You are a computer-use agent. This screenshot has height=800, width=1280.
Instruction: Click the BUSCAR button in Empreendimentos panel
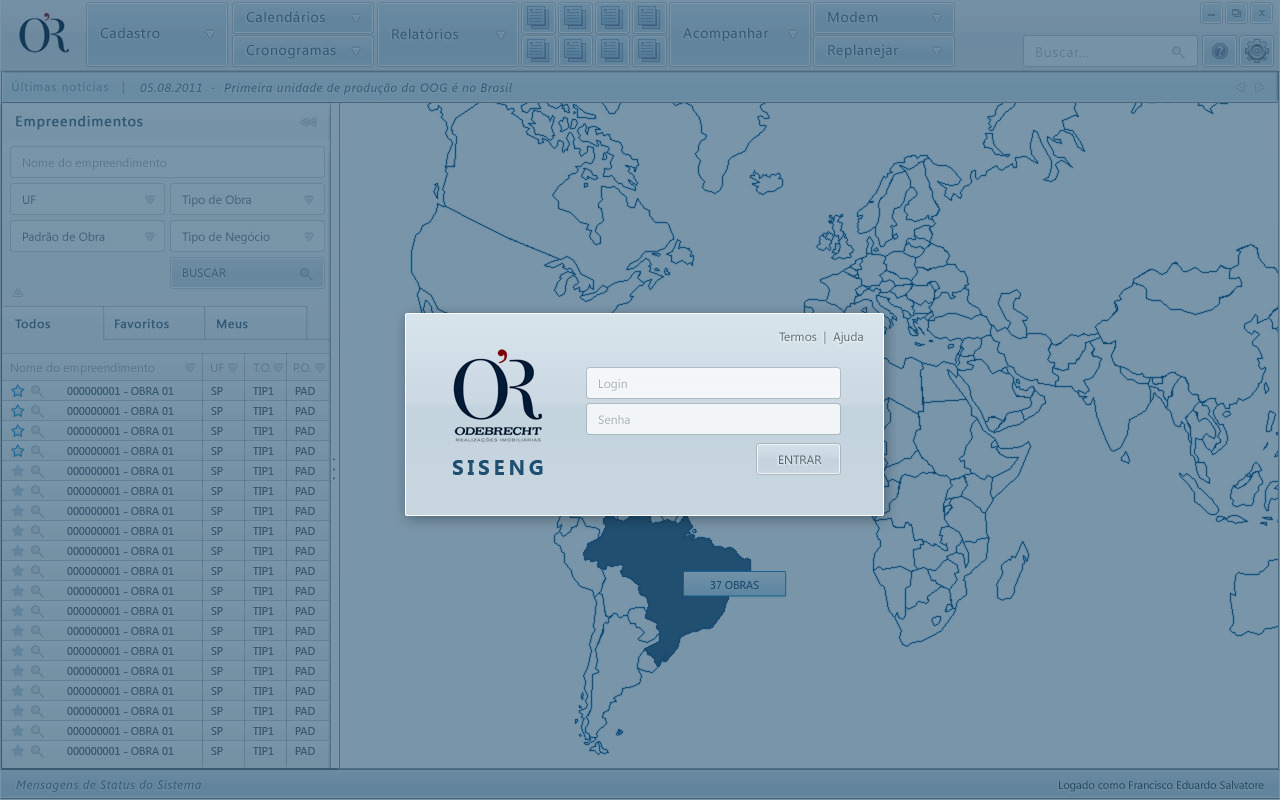(x=247, y=273)
